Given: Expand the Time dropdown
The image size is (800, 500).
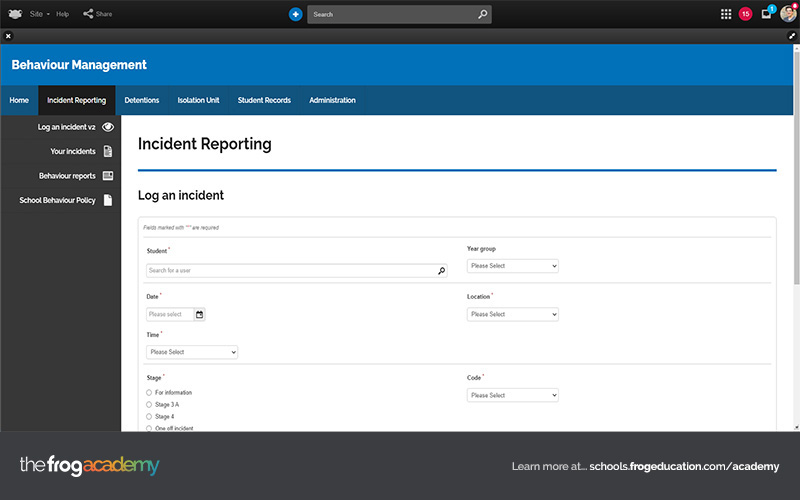Looking at the screenshot, I should 192,352.
